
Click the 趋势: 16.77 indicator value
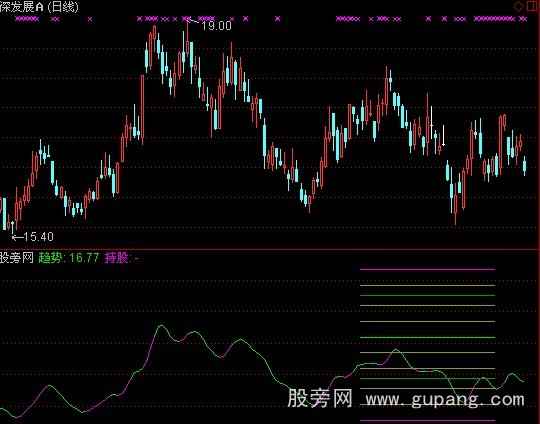click(69, 258)
